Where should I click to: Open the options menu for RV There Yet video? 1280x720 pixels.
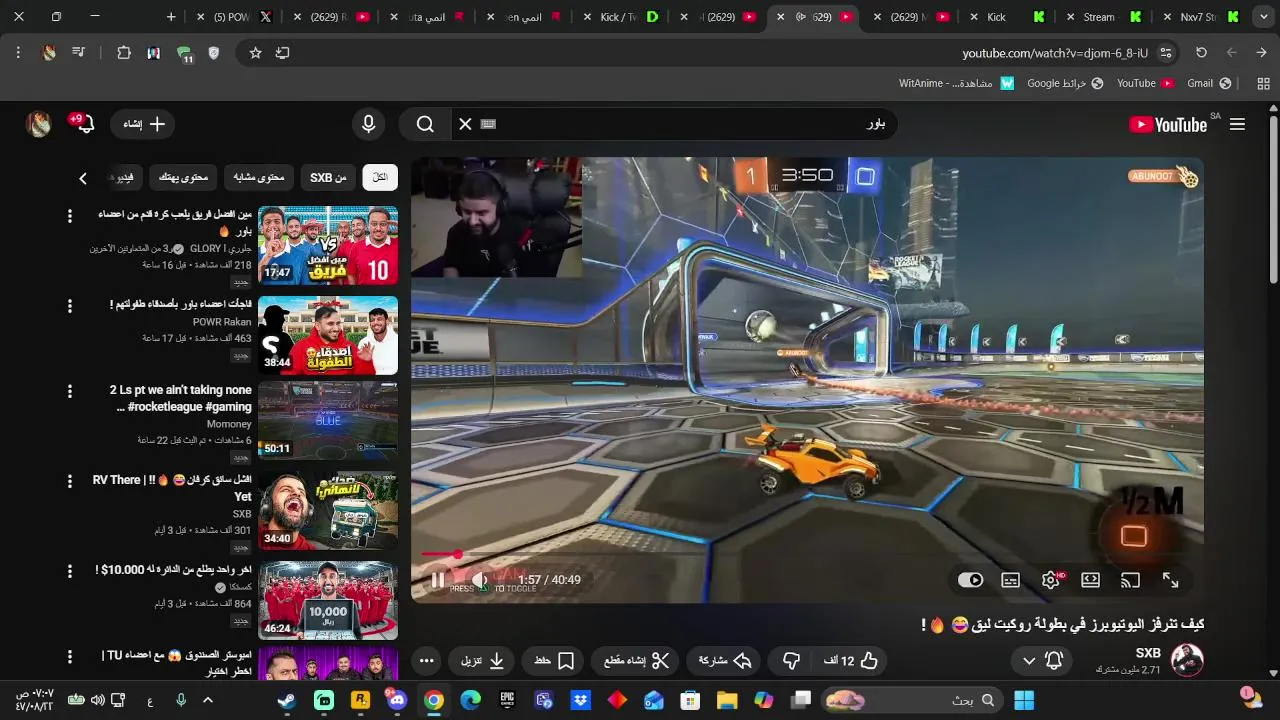point(69,481)
